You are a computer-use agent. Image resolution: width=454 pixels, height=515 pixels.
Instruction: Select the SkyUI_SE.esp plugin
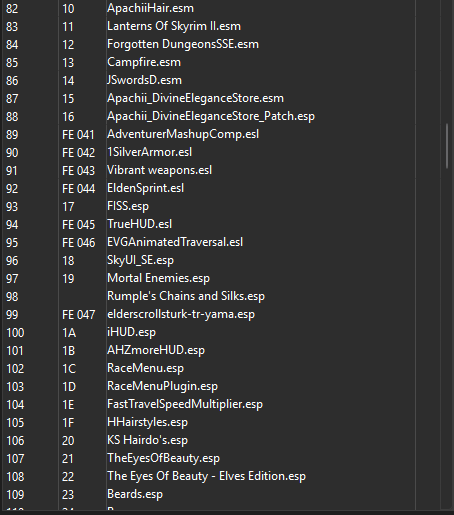click(140, 260)
